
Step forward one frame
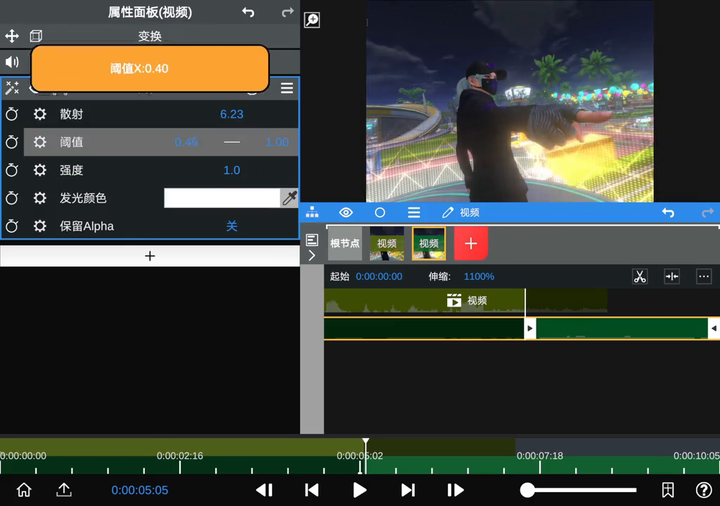click(x=455, y=490)
